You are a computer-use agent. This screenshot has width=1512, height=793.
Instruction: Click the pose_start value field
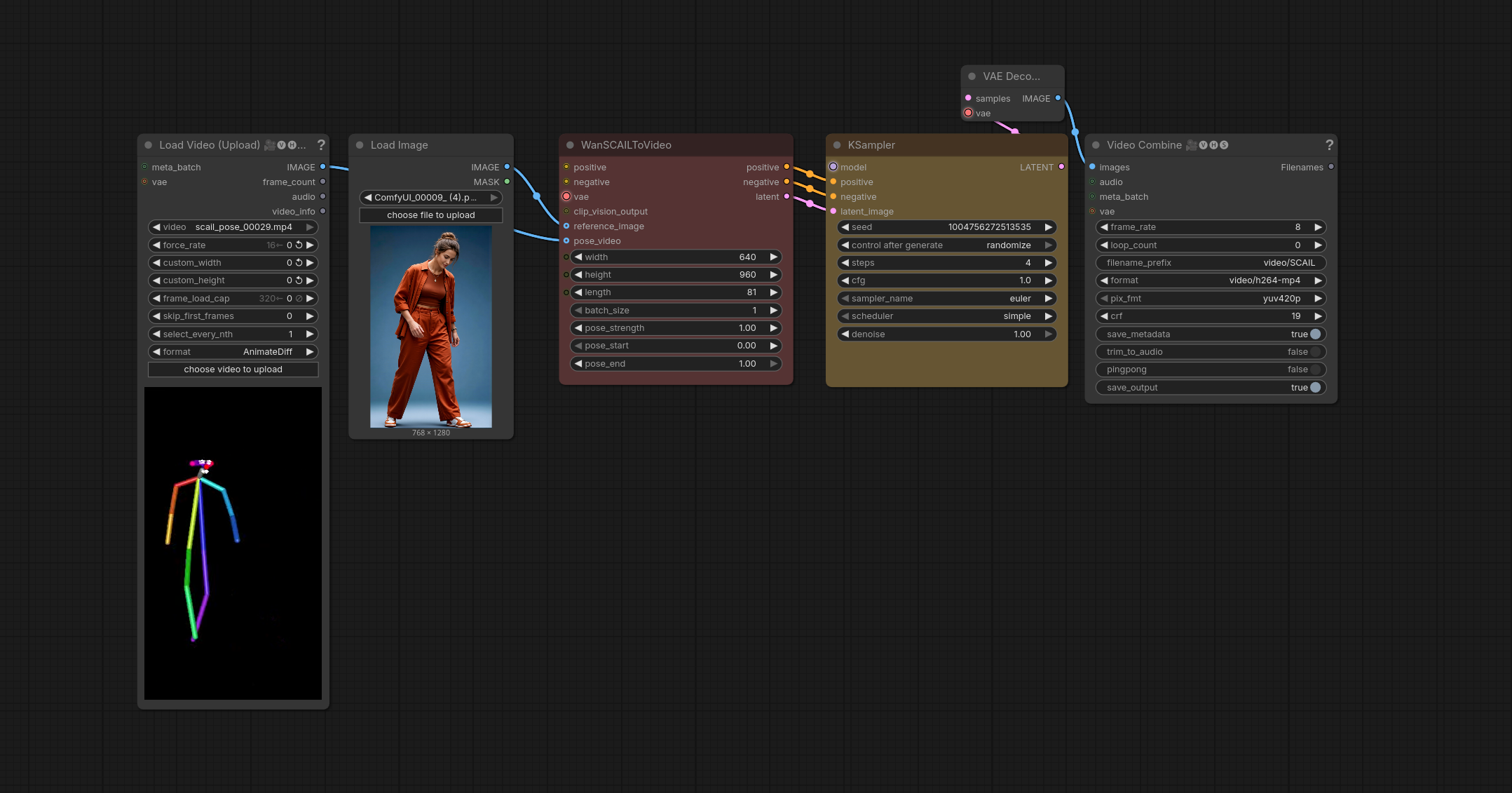coord(676,346)
